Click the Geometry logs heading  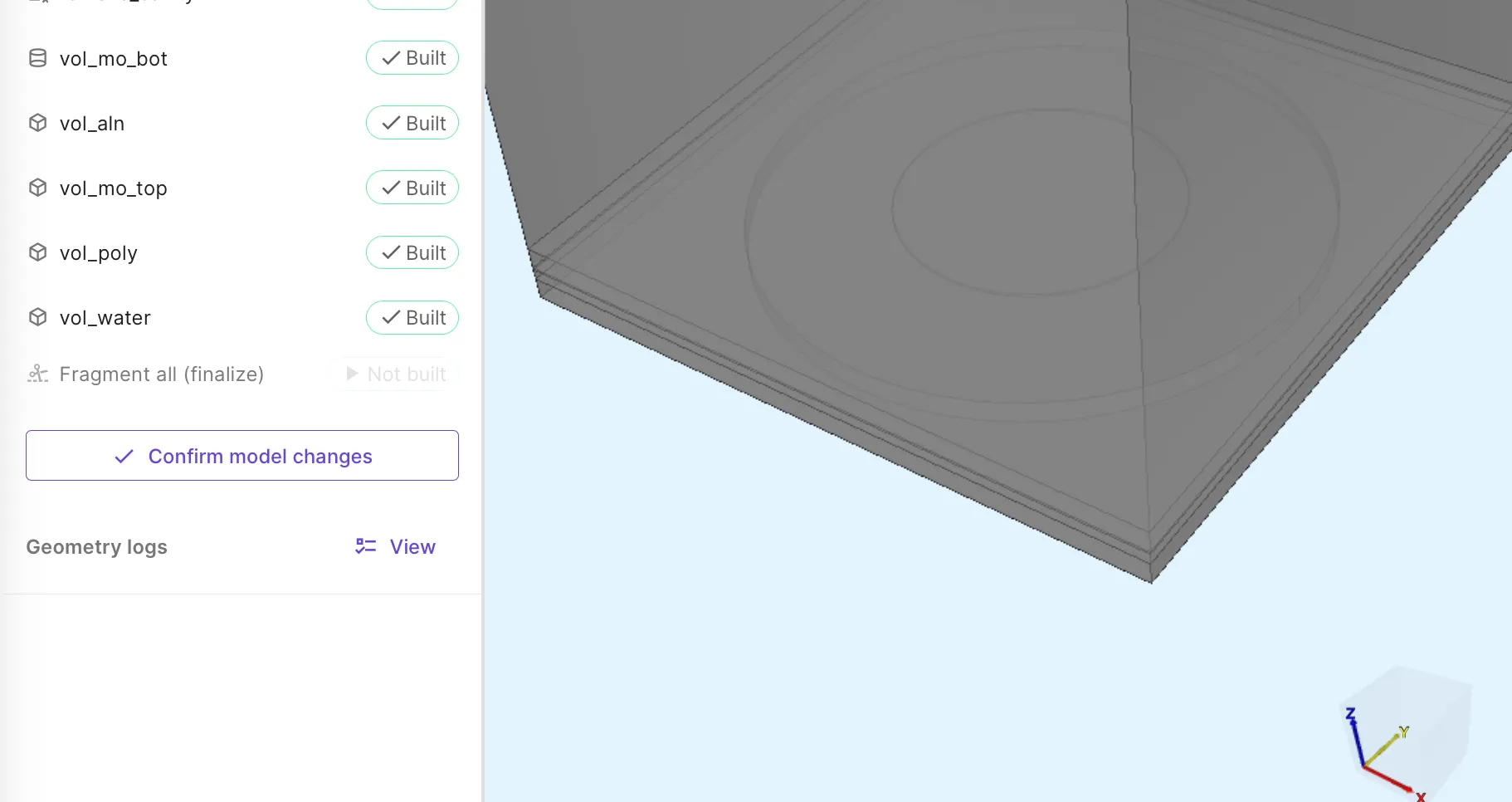point(97,546)
